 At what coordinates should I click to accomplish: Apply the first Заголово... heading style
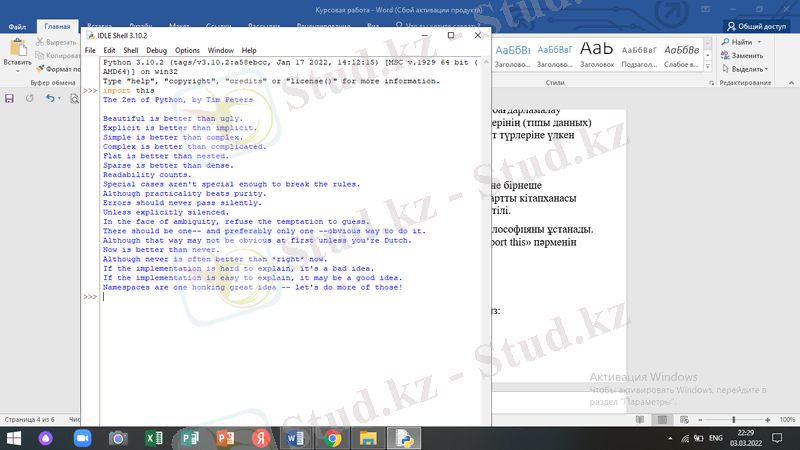pos(513,56)
